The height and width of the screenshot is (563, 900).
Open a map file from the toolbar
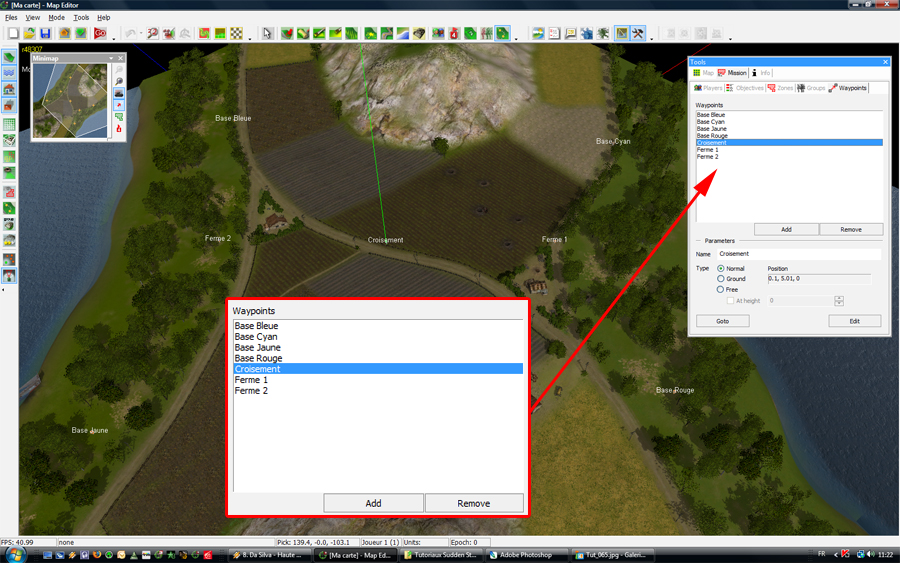coord(29,33)
